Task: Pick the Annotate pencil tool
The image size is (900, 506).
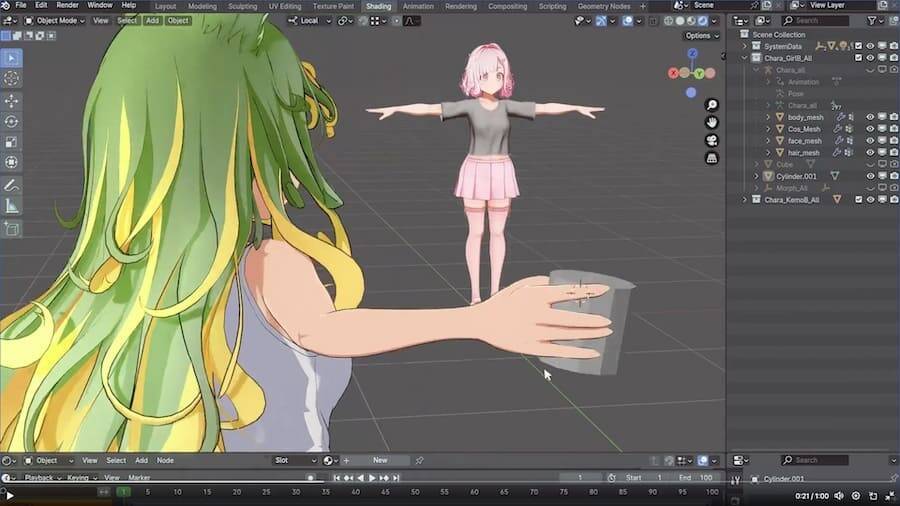Action: click(12, 186)
